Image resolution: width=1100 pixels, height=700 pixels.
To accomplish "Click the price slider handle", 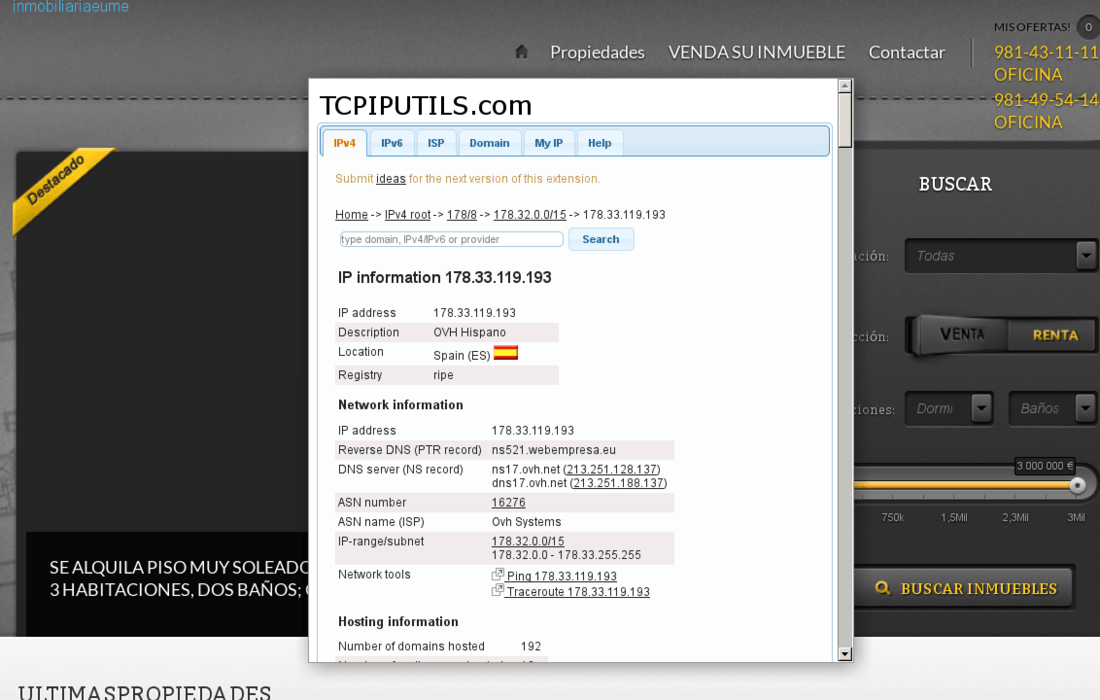I will click(1077, 485).
